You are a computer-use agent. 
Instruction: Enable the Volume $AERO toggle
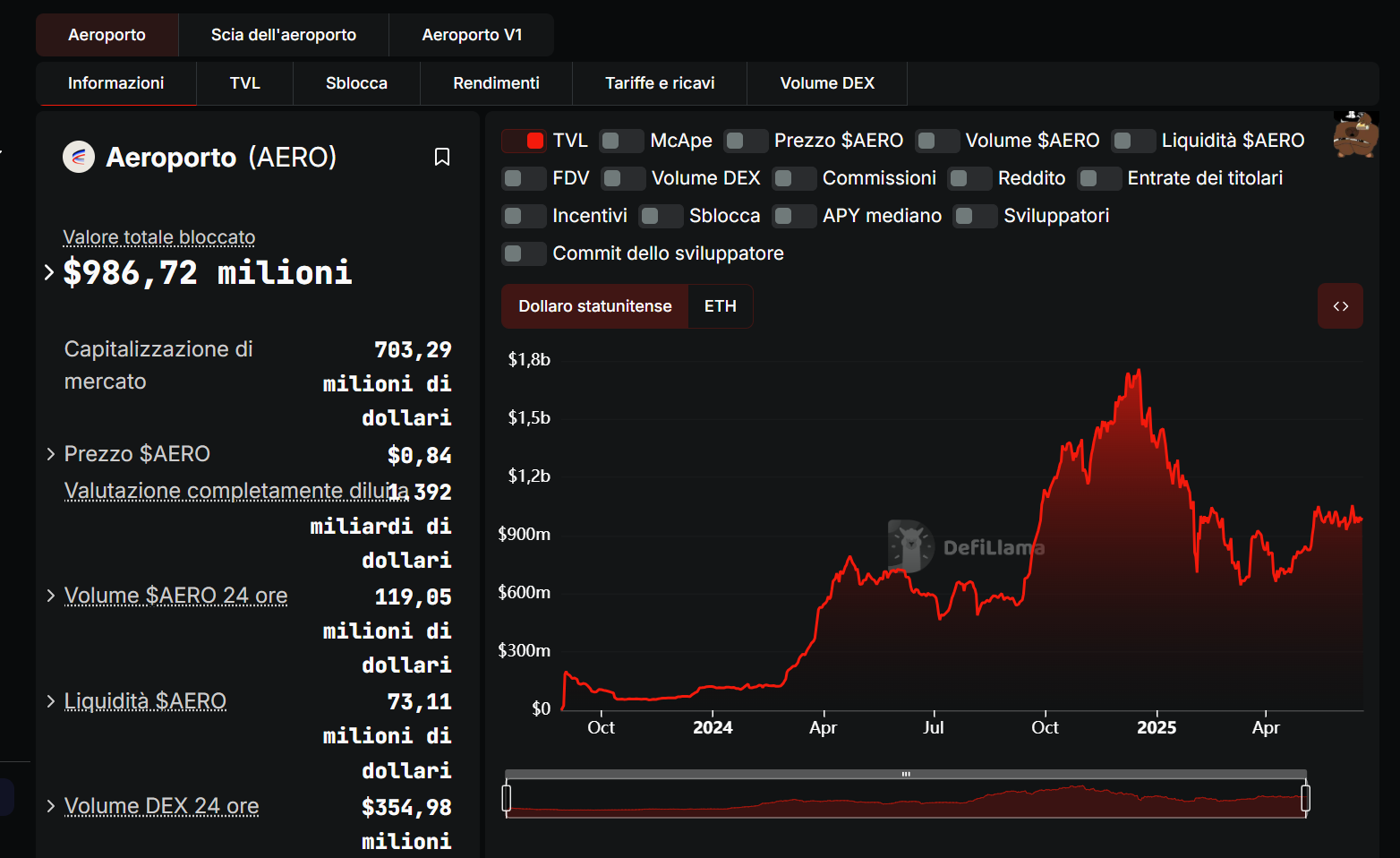click(937, 141)
